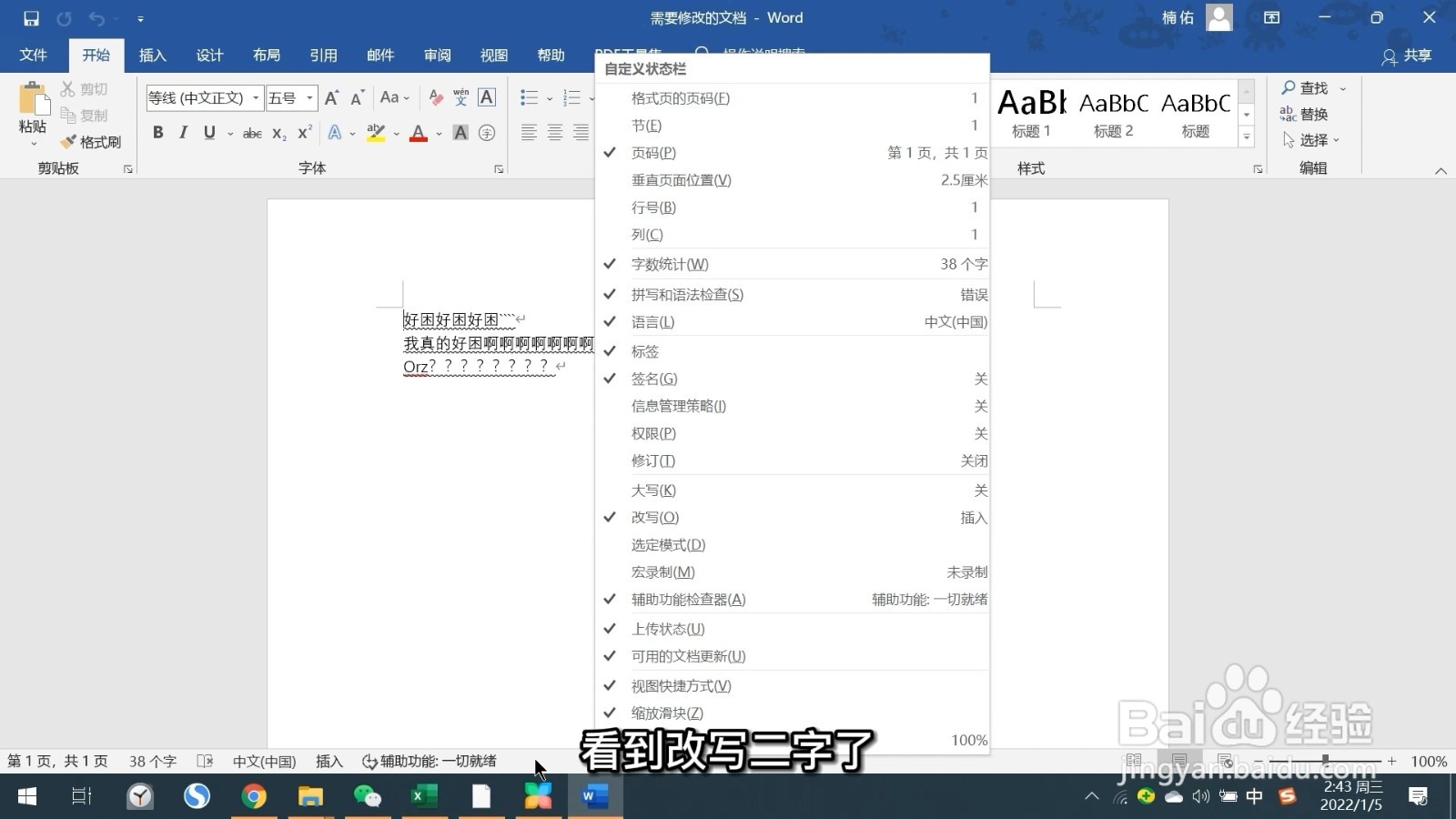
Task: Center-align paragraph text
Action: [555, 133]
